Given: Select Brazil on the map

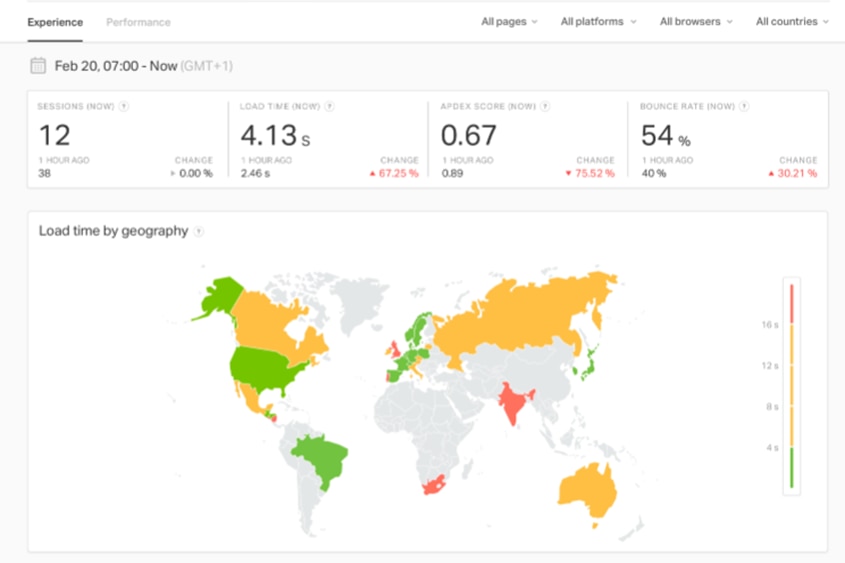Looking at the screenshot, I should 322,458.
